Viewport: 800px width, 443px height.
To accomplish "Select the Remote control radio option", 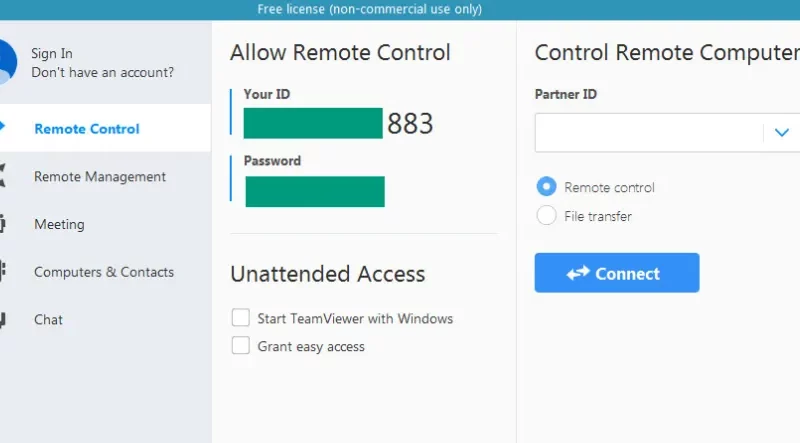I will (546, 186).
